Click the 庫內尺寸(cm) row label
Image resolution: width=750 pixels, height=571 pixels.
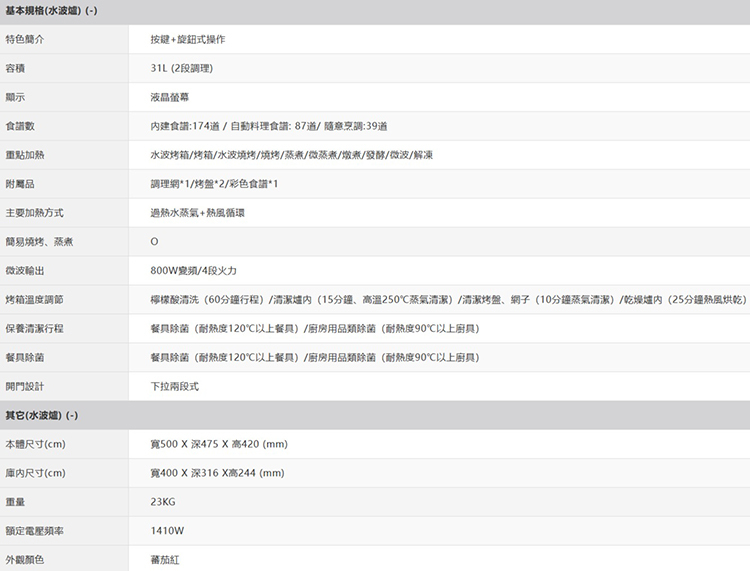(x=35, y=473)
